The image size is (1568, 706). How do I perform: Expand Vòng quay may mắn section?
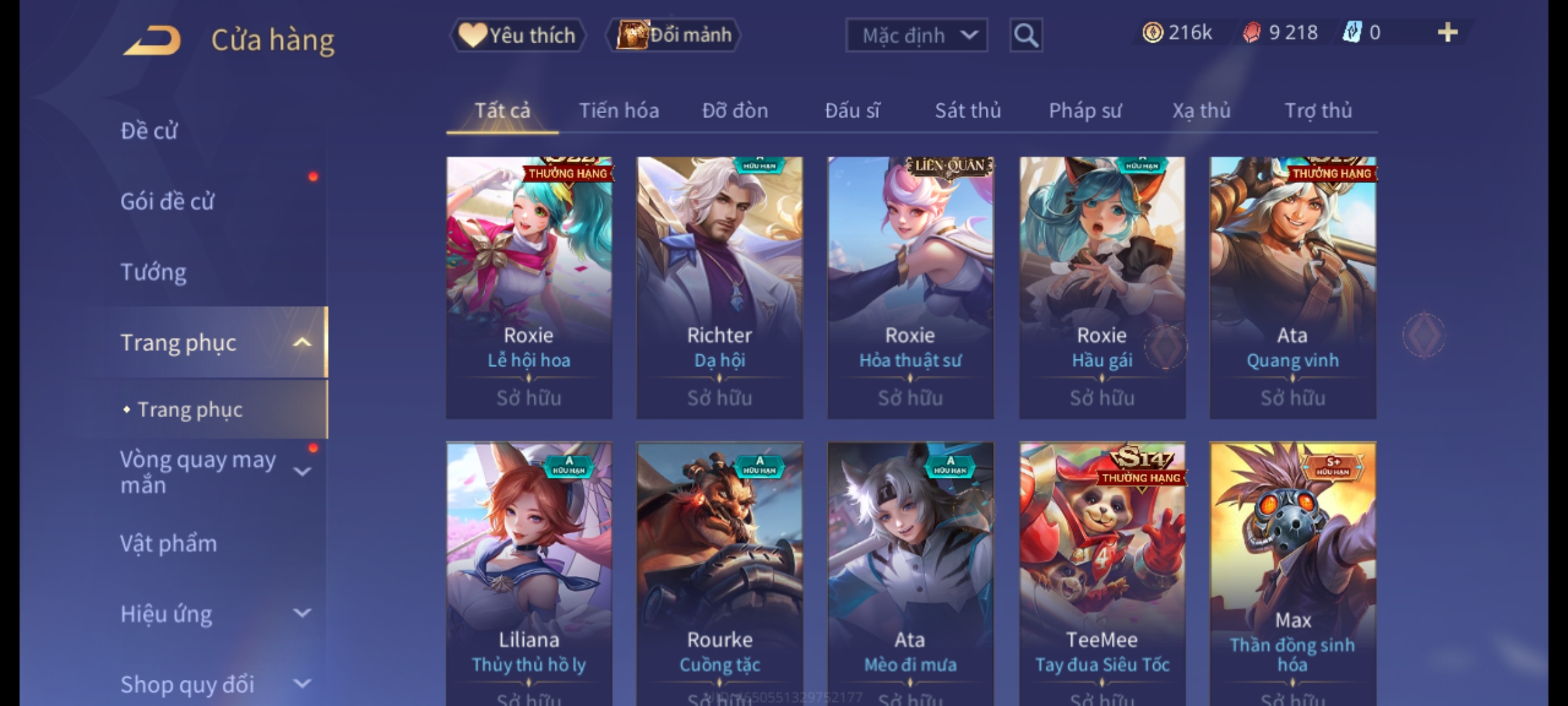coord(302,471)
